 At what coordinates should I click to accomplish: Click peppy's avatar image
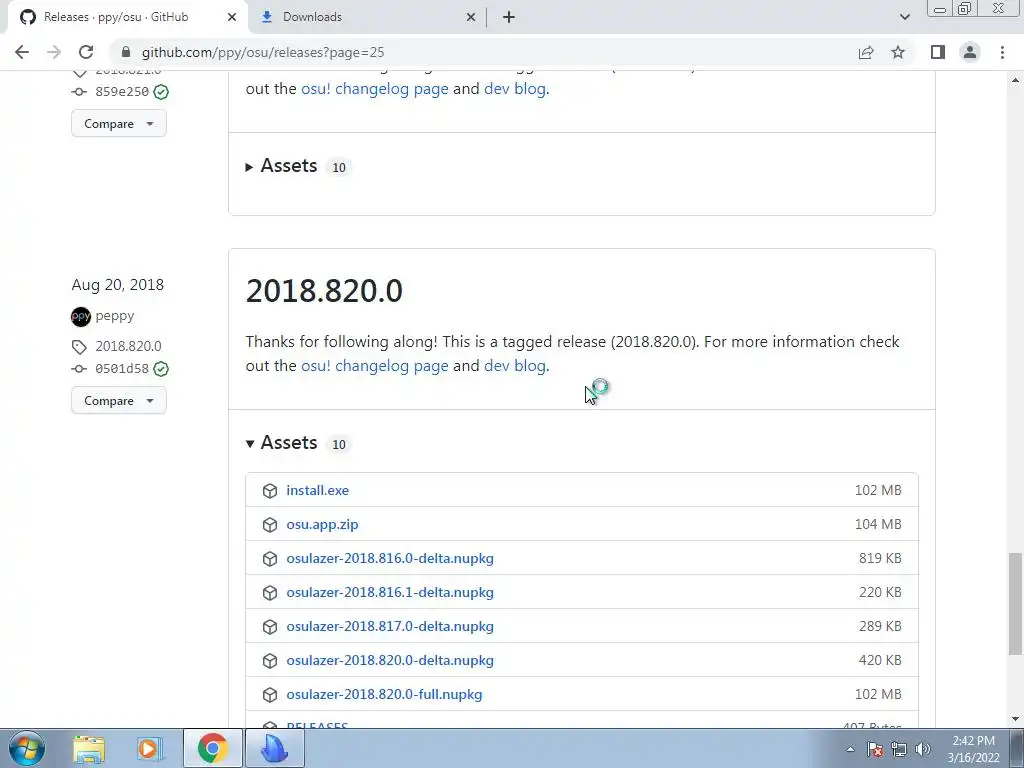click(81, 317)
